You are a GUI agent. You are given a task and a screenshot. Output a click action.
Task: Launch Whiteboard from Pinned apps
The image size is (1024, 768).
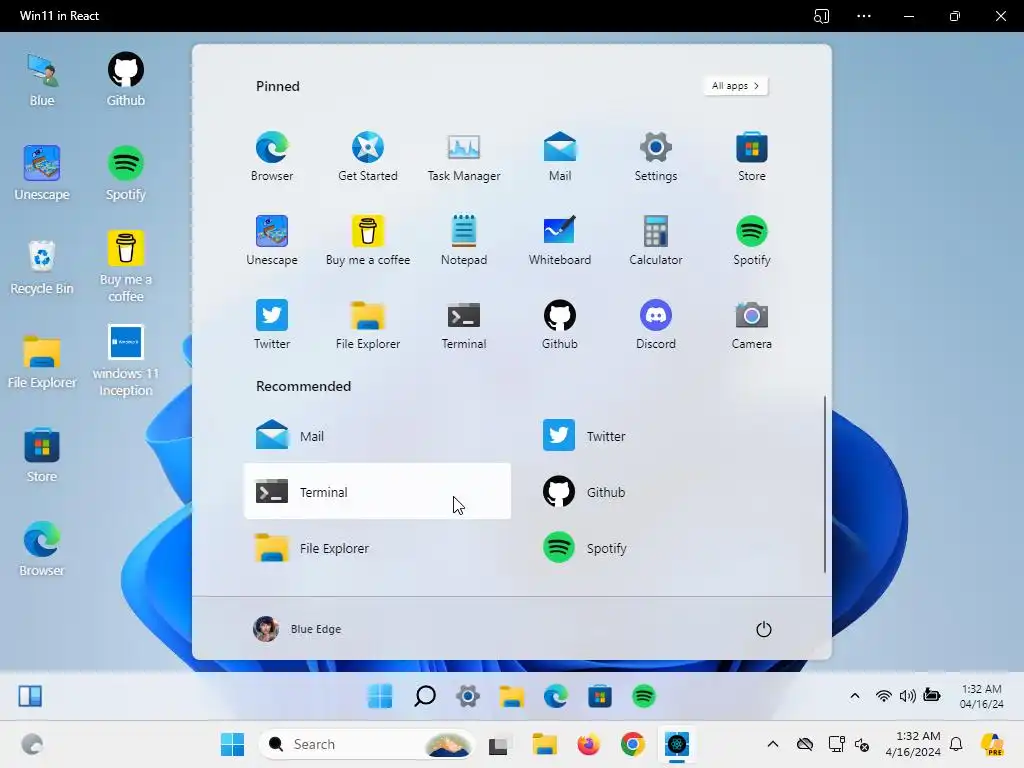tap(560, 240)
